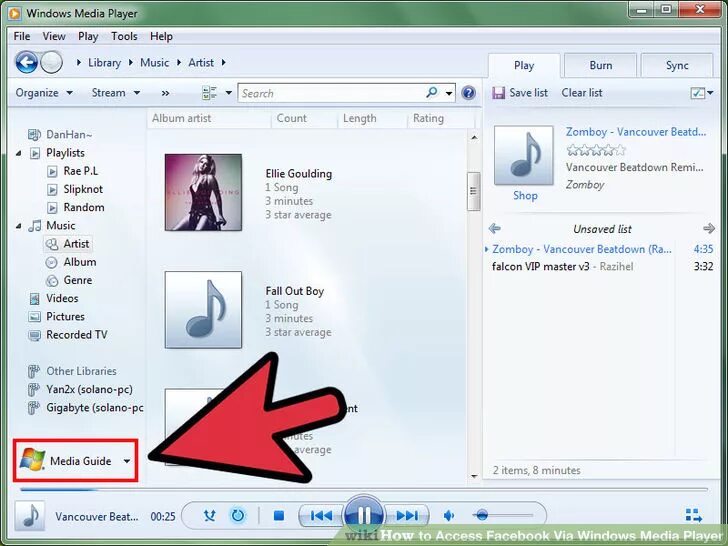Show more toolbar commands chevron
Image resolution: width=728 pixels, height=546 pixels.
coord(165,93)
